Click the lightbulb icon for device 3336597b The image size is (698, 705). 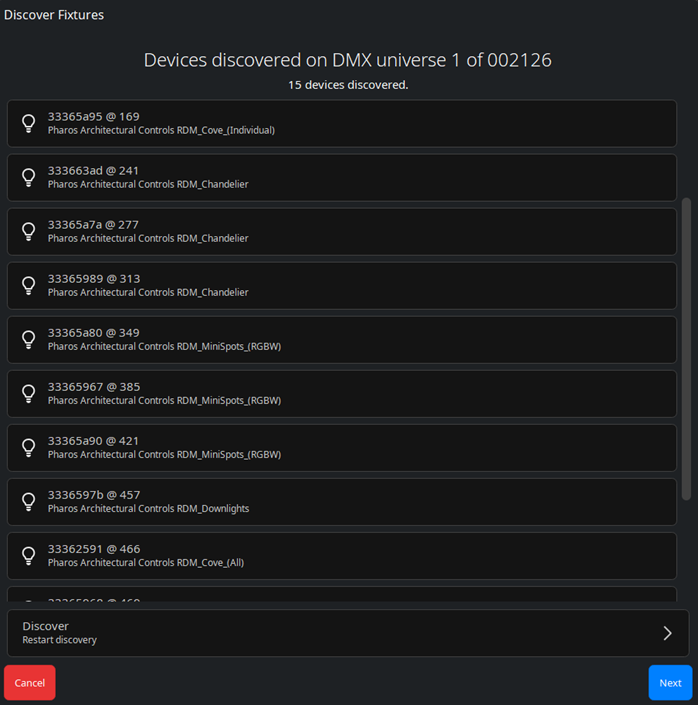click(29, 501)
